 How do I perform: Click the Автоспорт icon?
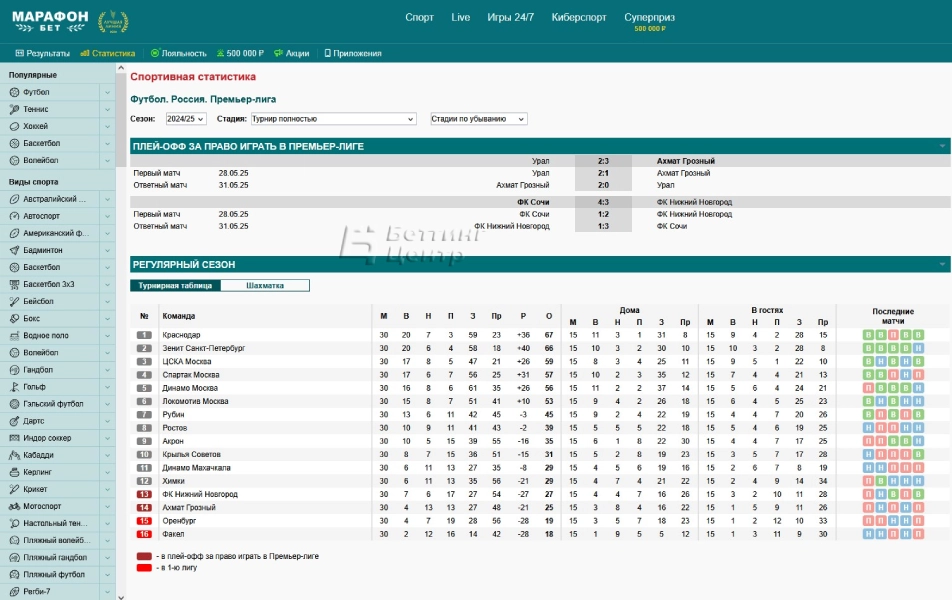[x=15, y=216]
